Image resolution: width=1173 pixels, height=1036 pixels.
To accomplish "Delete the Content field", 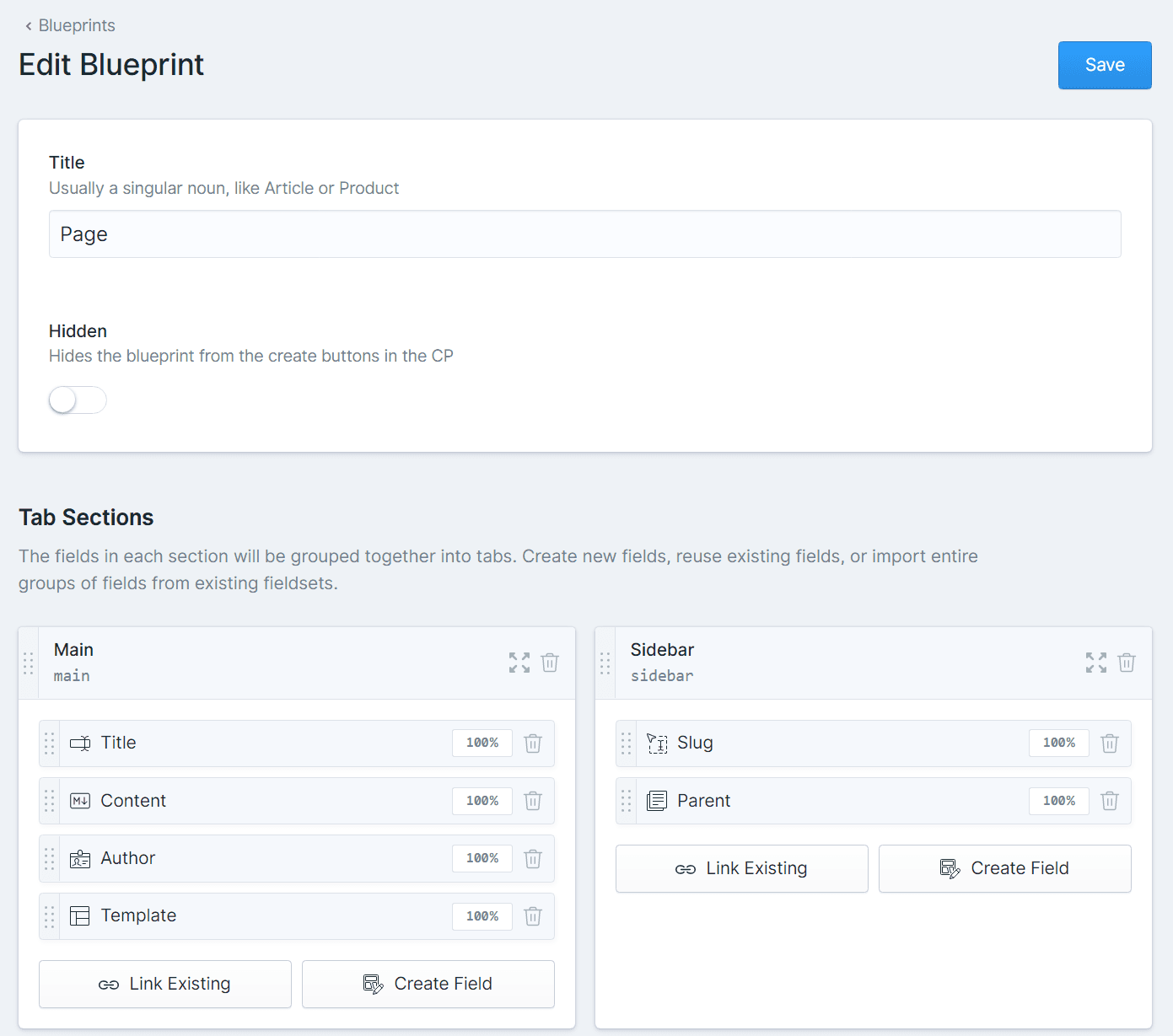I will point(532,801).
